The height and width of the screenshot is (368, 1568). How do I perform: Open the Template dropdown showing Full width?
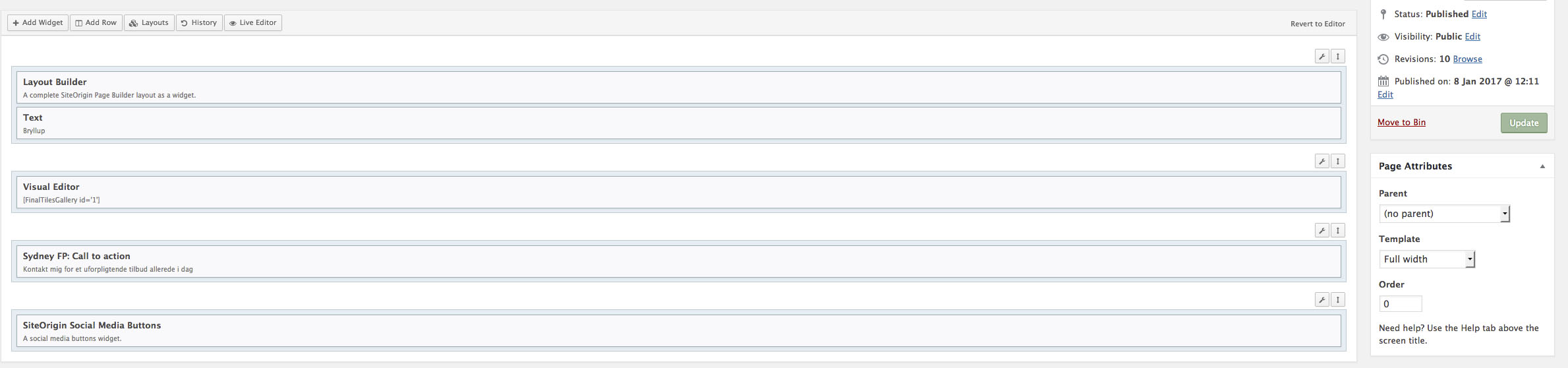(x=1427, y=259)
